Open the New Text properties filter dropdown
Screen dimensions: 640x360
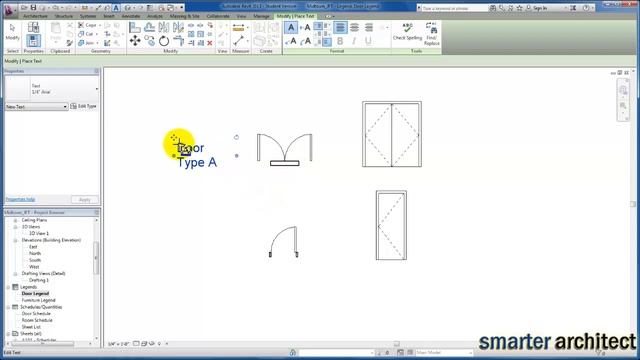click(x=36, y=107)
